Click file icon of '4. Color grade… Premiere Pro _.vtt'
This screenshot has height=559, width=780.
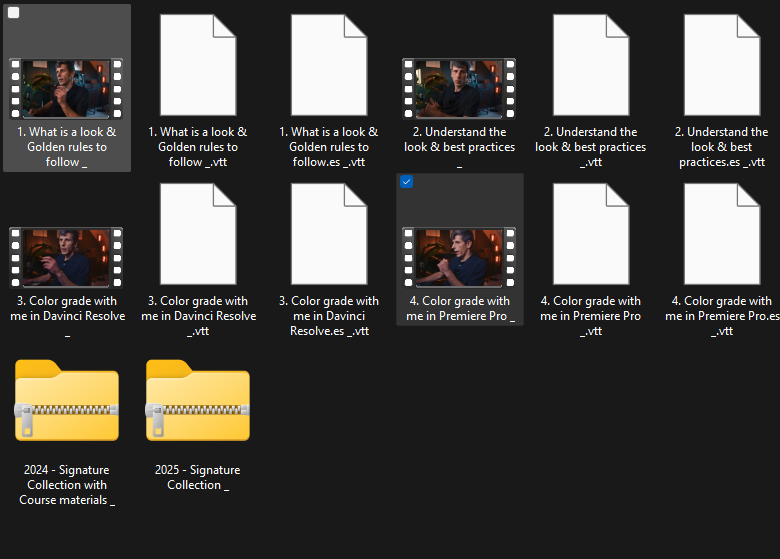(590, 234)
